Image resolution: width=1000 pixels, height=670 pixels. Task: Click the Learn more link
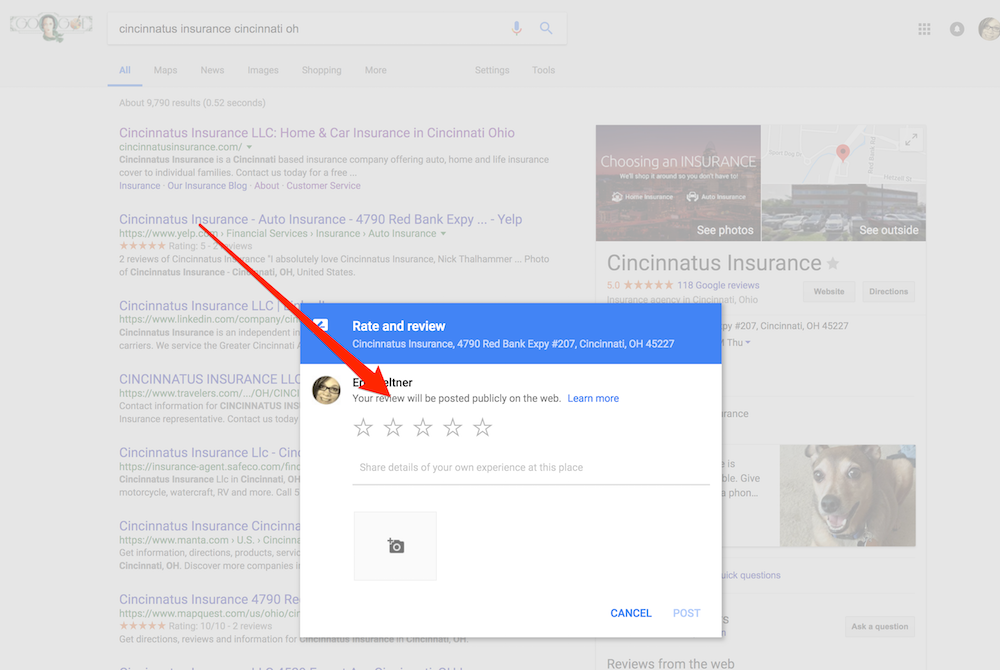[593, 398]
